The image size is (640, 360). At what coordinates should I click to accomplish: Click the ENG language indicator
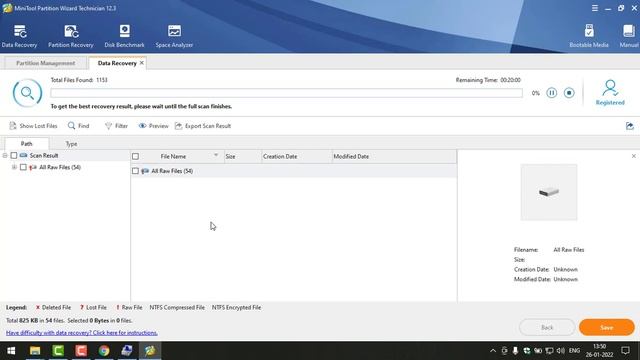click(x=574, y=351)
